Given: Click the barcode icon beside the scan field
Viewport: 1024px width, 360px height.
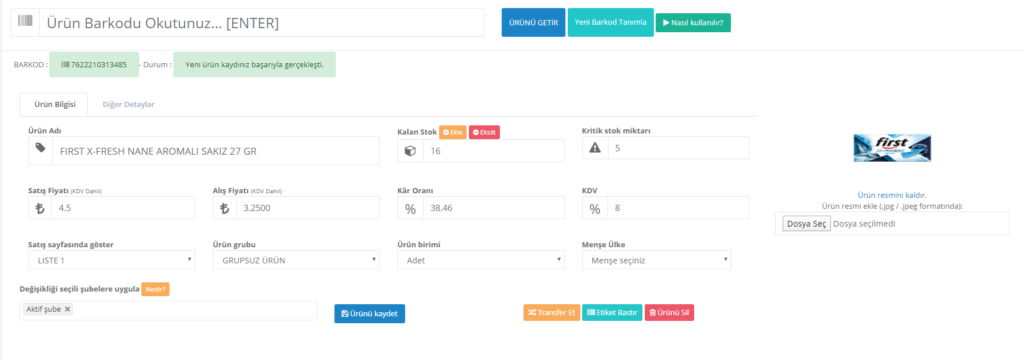Looking at the screenshot, I should 25,22.
